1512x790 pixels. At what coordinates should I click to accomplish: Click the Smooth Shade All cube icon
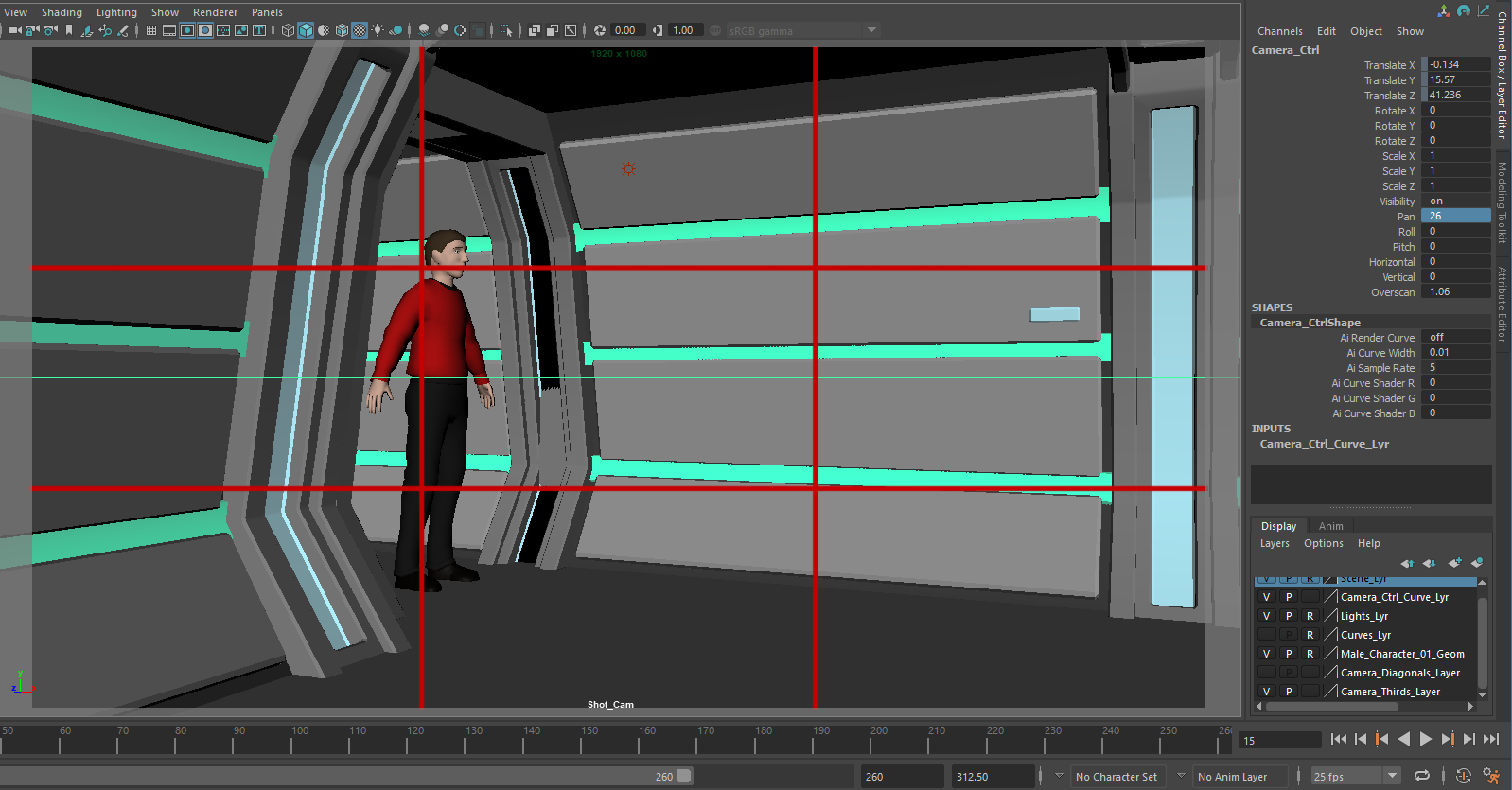[306, 30]
